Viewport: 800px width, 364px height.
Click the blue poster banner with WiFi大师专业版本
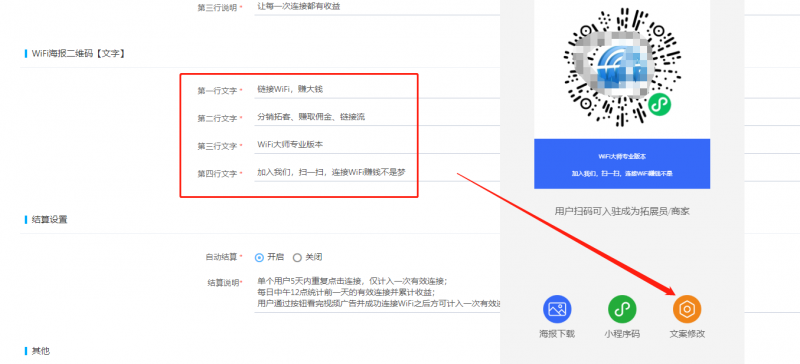[622, 164]
